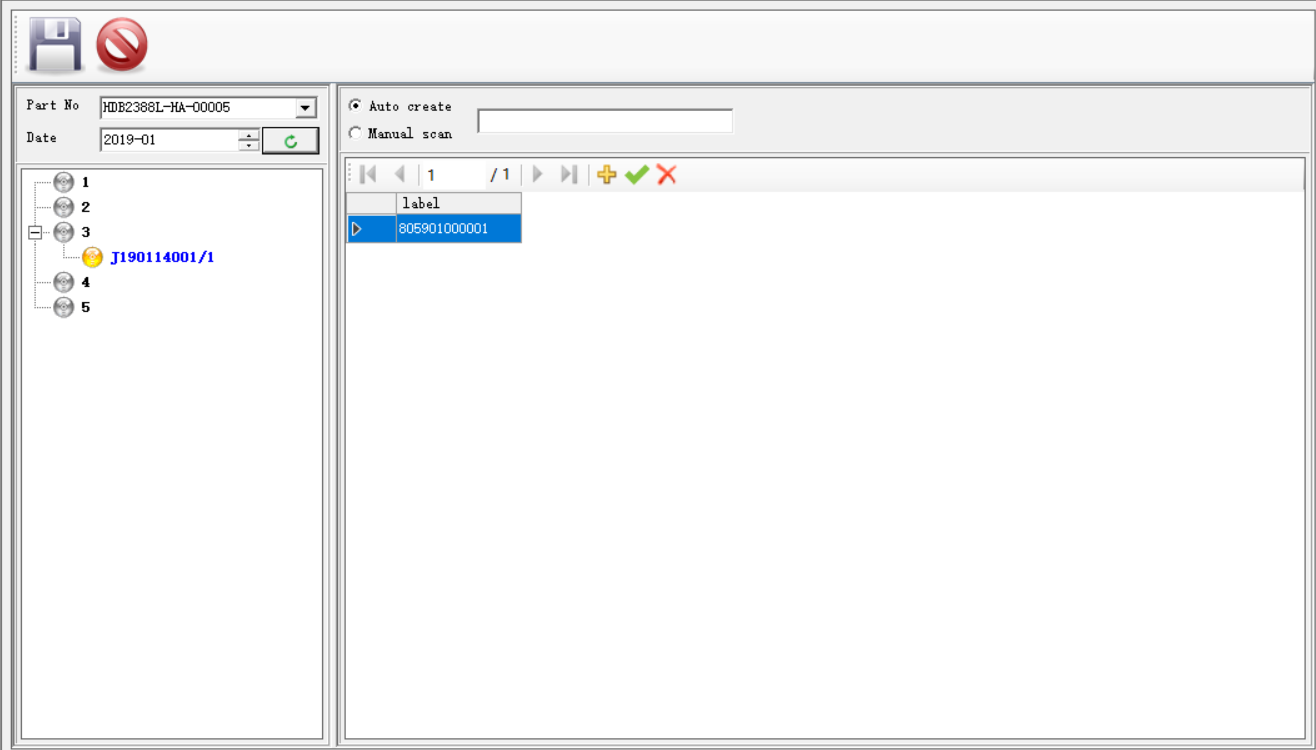The image size is (1316, 750).
Task: Select tree node 1
Action: pyautogui.click(x=85, y=182)
